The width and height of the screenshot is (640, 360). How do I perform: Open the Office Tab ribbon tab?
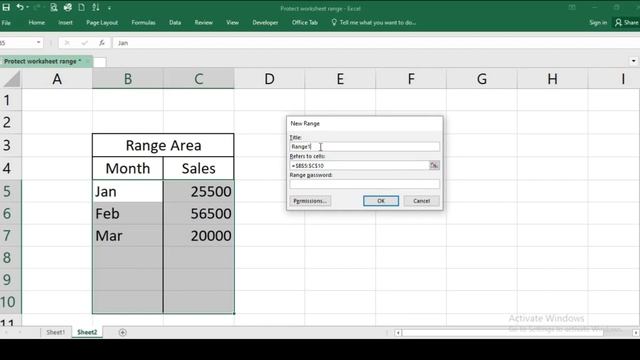(304, 23)
